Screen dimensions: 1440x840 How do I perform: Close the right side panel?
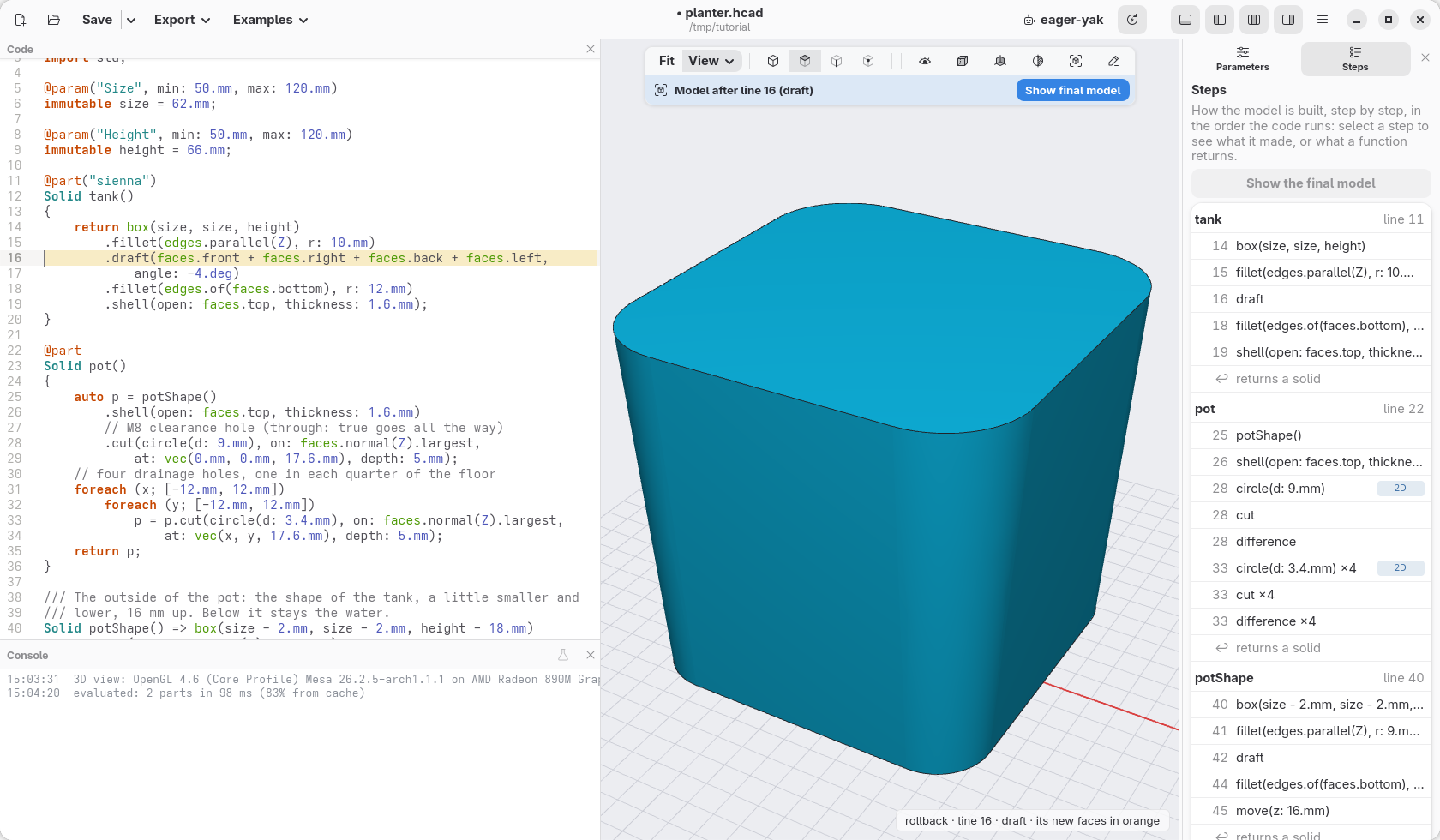pos(1425,57)
